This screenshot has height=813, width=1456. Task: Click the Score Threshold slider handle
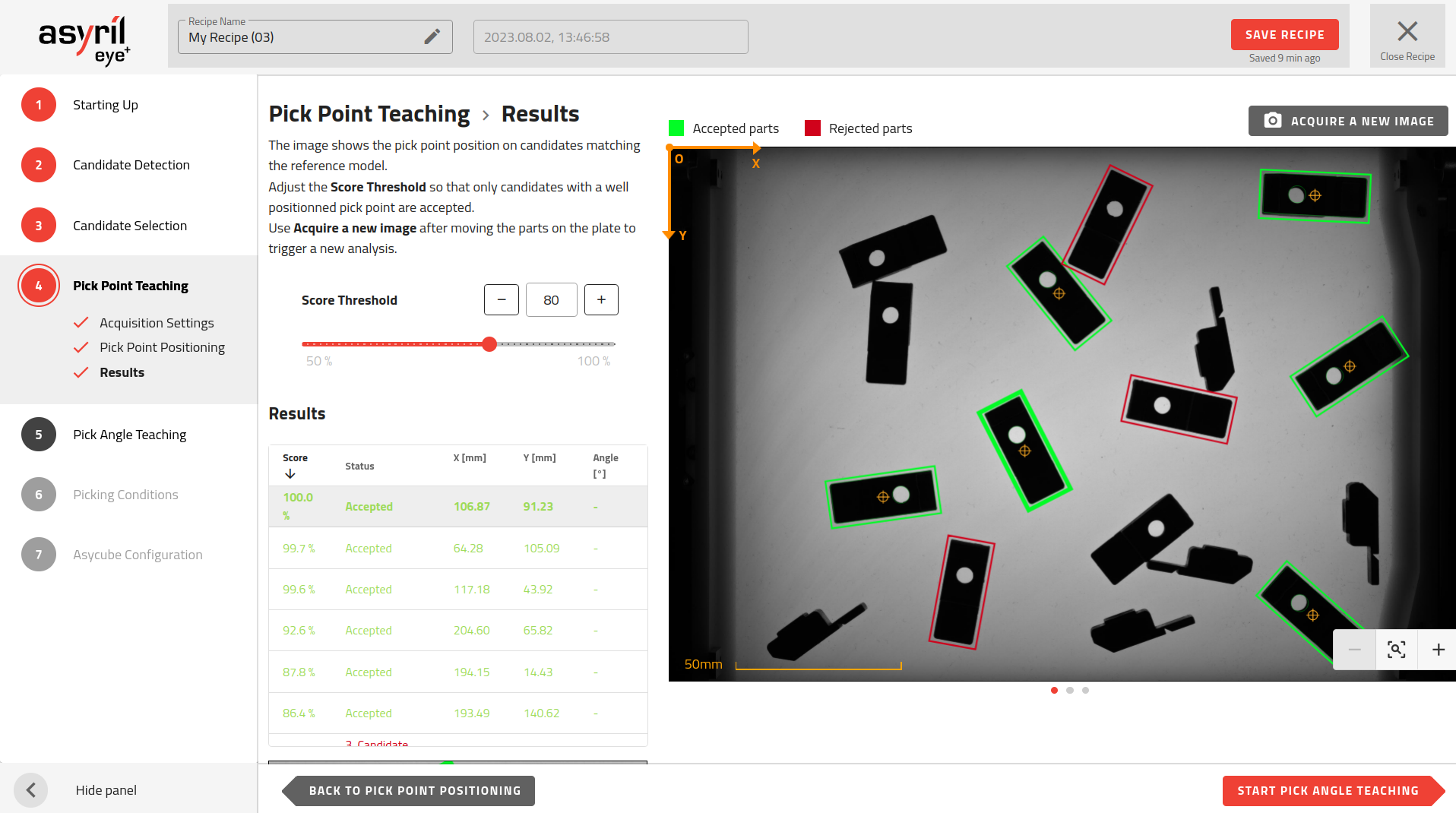(x=489, y=344)
